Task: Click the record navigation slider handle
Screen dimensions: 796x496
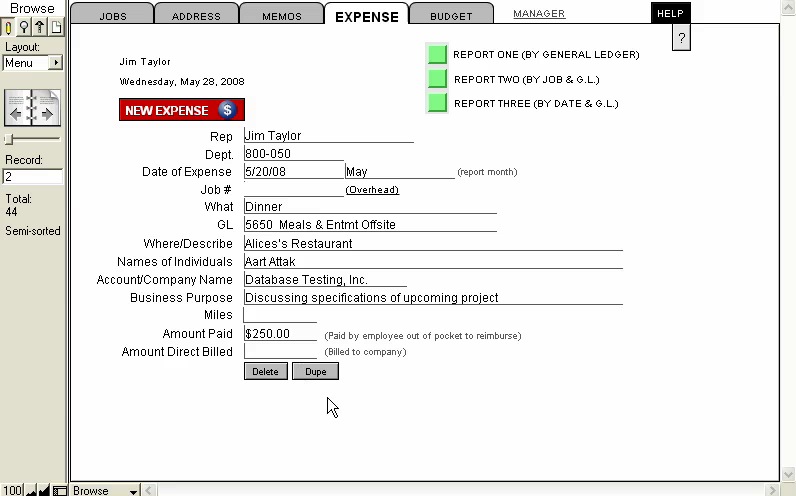Action: (8, 139)
